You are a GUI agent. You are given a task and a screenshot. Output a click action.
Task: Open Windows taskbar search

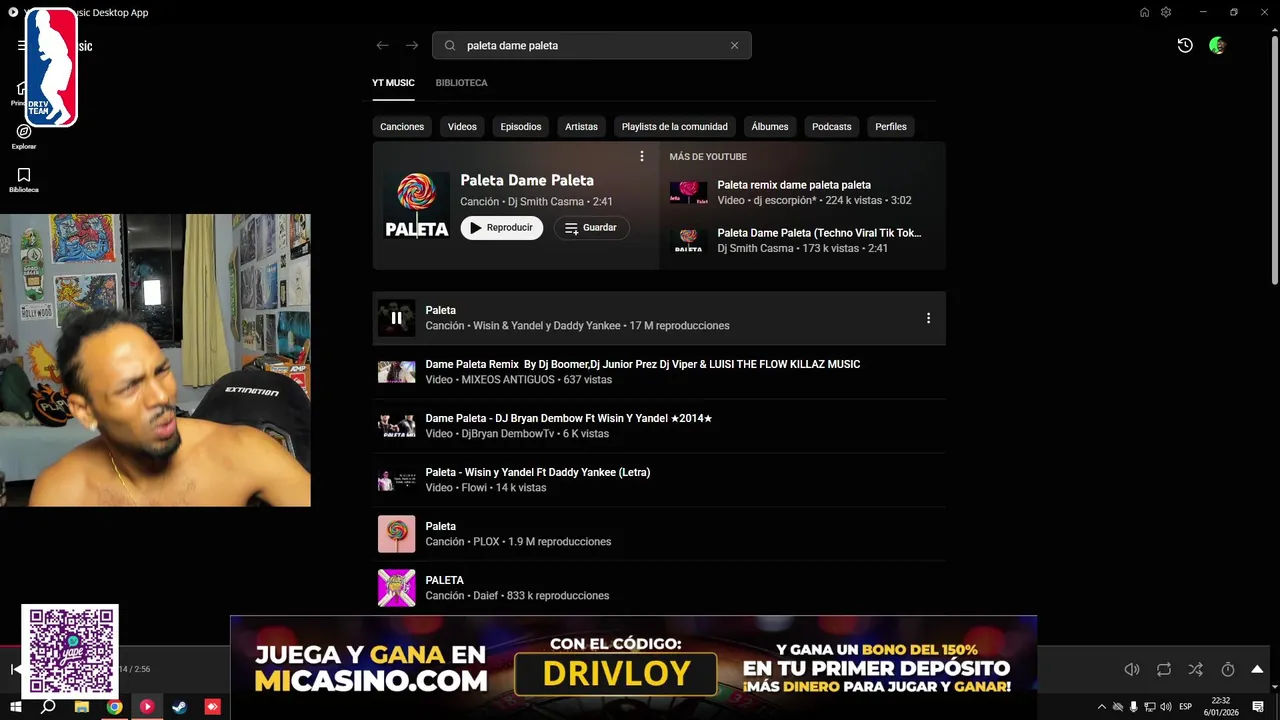(48, 707)
